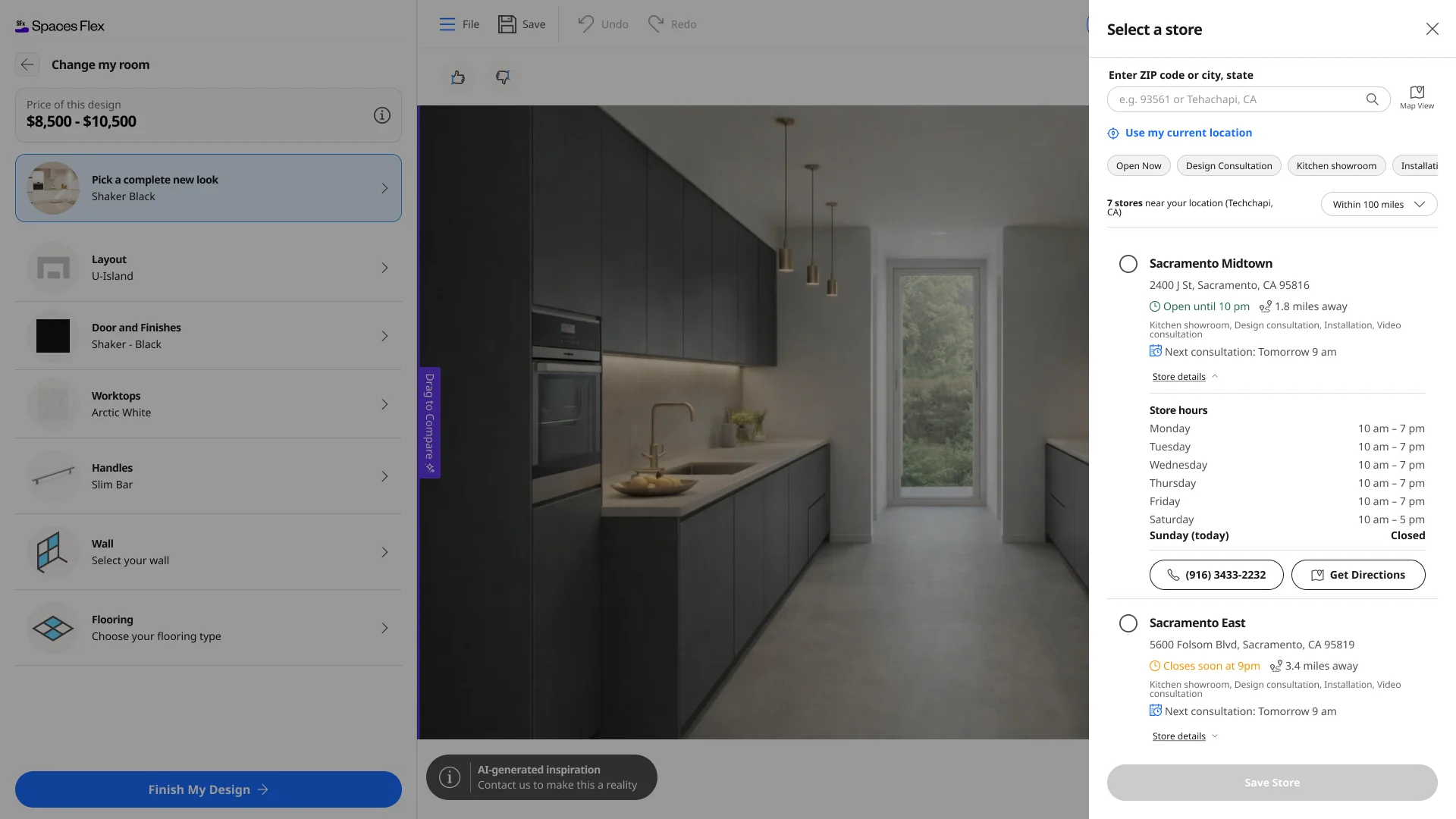Select Sacramento East store radio button

click(x=1128, y=623)
